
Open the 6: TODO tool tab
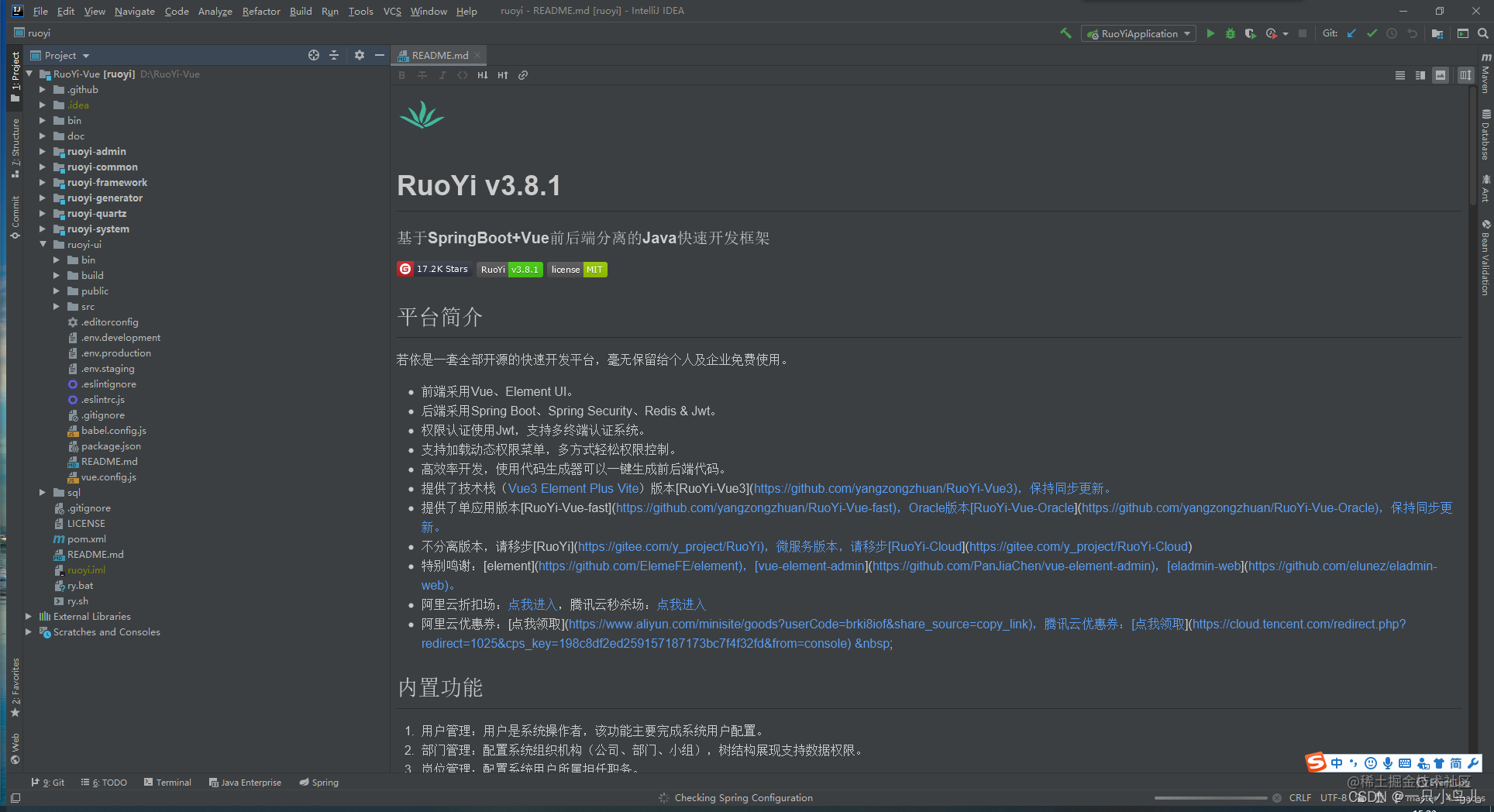104,783
